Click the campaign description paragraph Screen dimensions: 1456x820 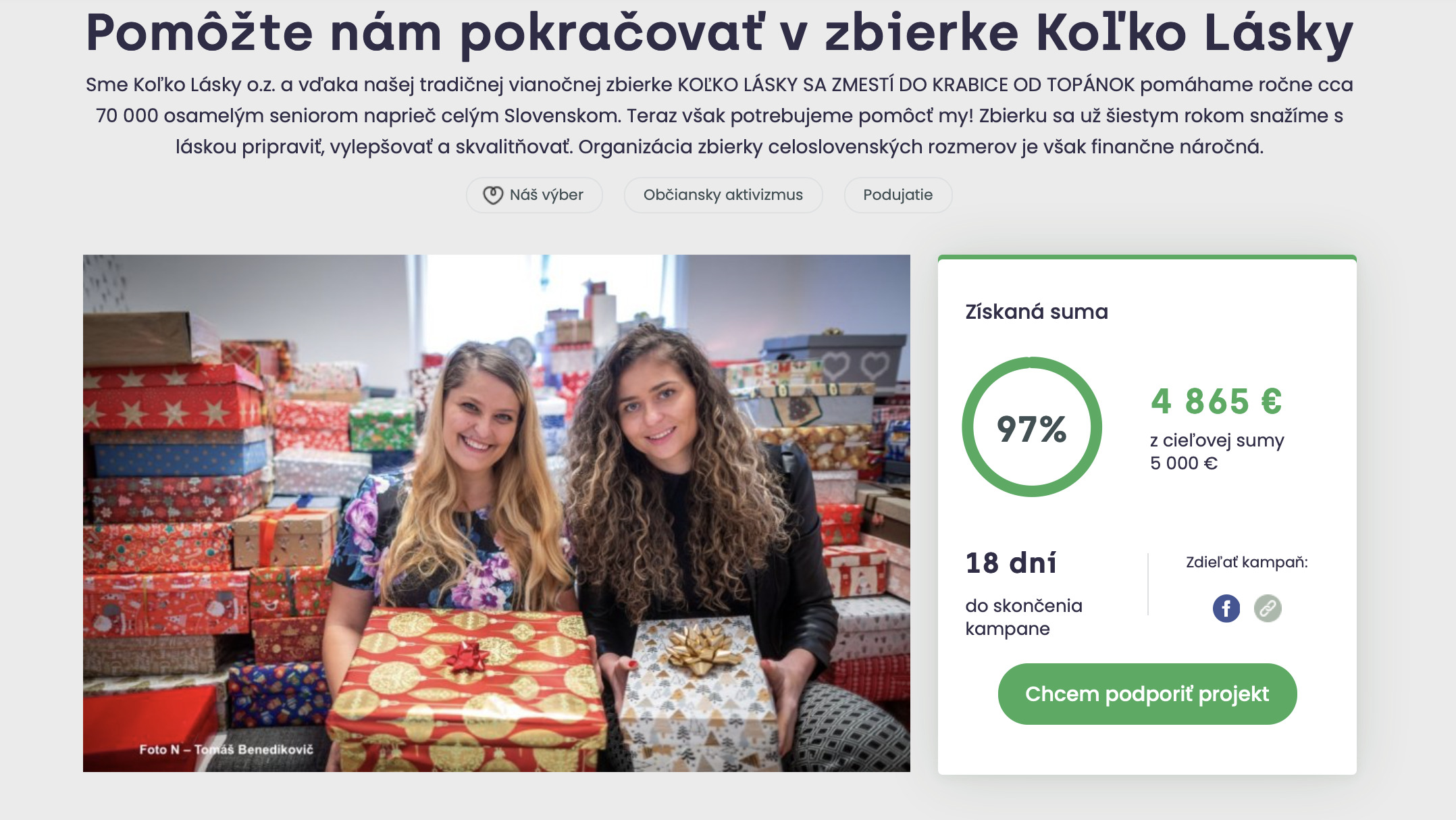pyautogui.click(x=720, y=116)
